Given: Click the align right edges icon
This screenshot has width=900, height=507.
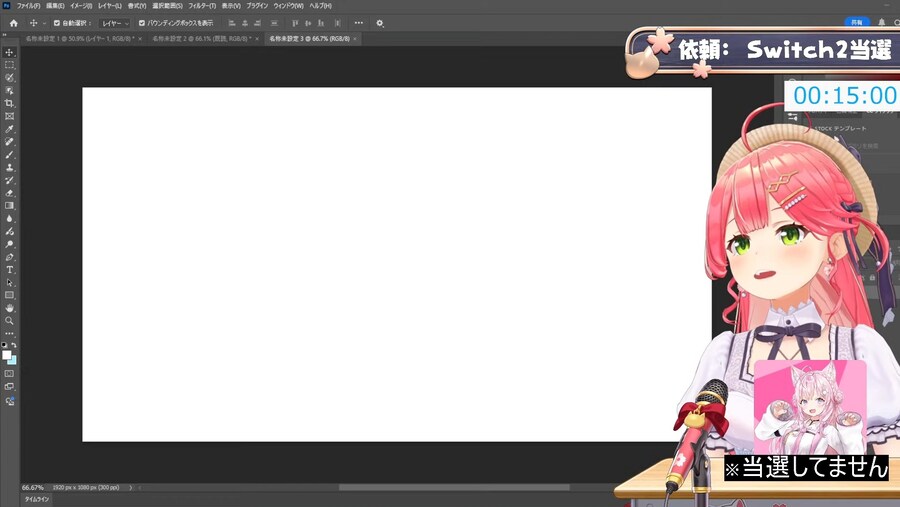Looking at the screenshot, I should pos(257,24).
